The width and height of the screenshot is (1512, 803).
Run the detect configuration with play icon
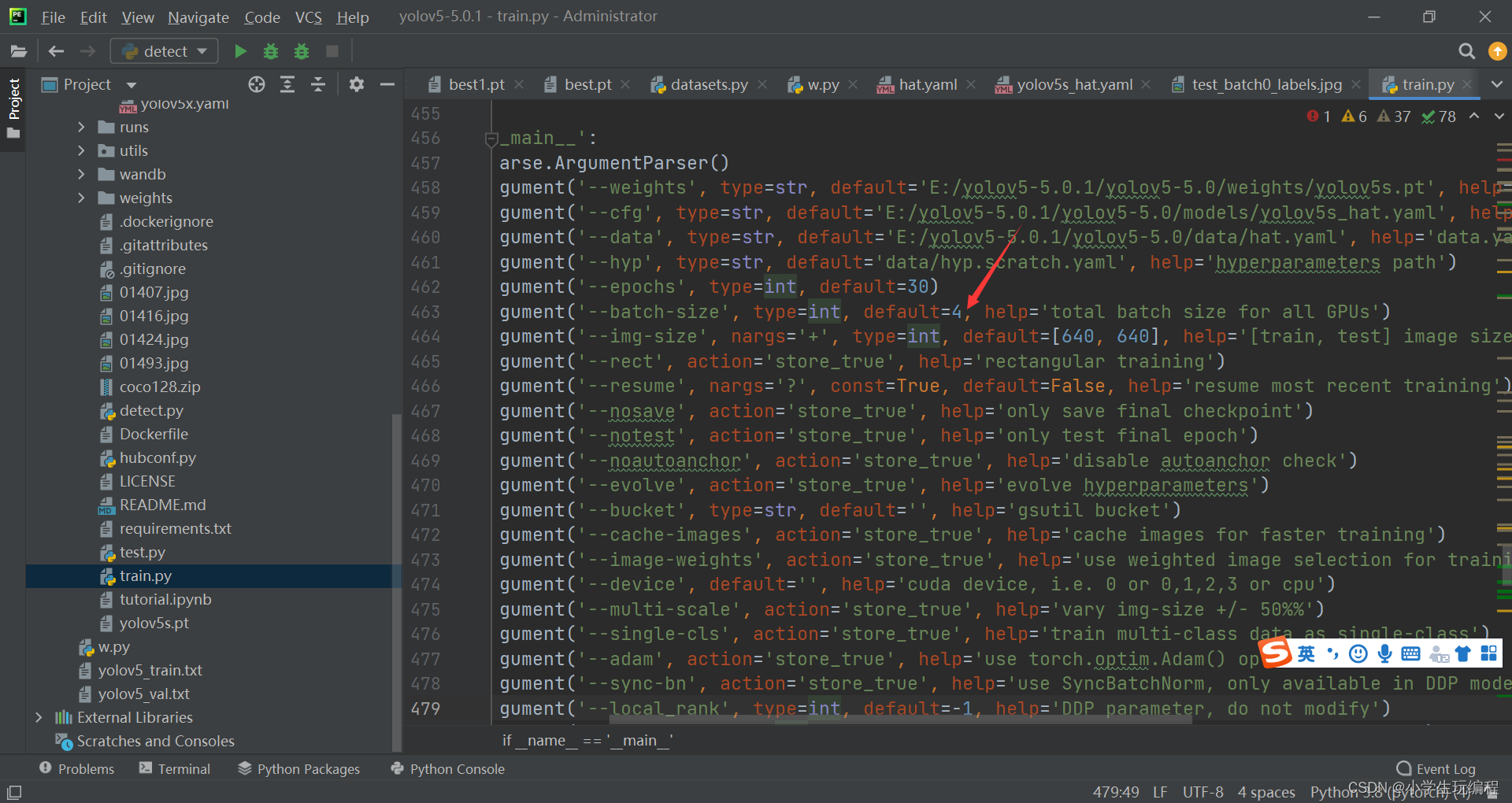click(x=240, y=51)
